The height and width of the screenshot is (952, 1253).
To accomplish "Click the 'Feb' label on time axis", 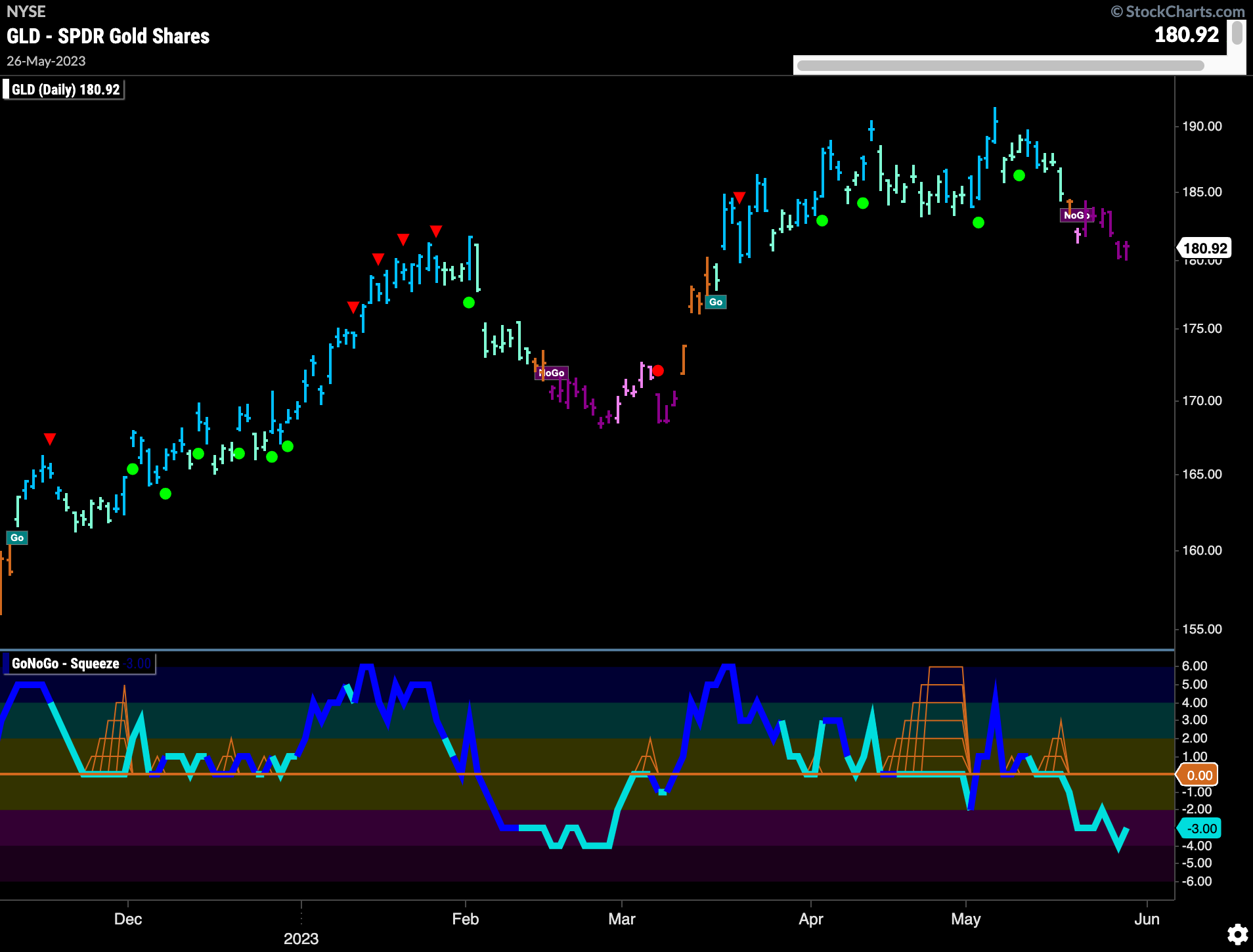I will 466,919.
